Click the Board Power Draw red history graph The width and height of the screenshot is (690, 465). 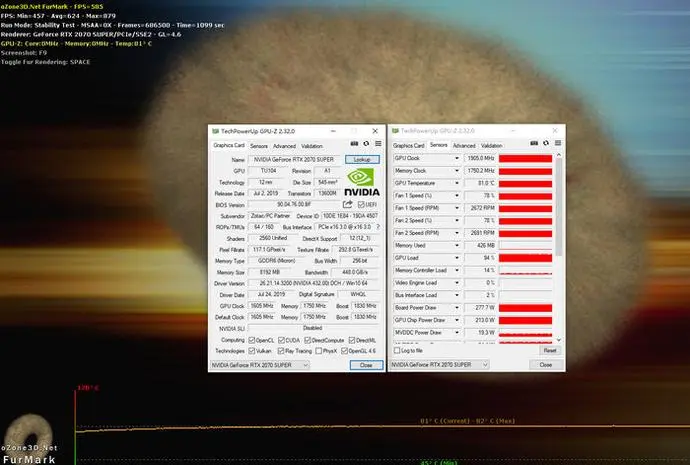525,308
